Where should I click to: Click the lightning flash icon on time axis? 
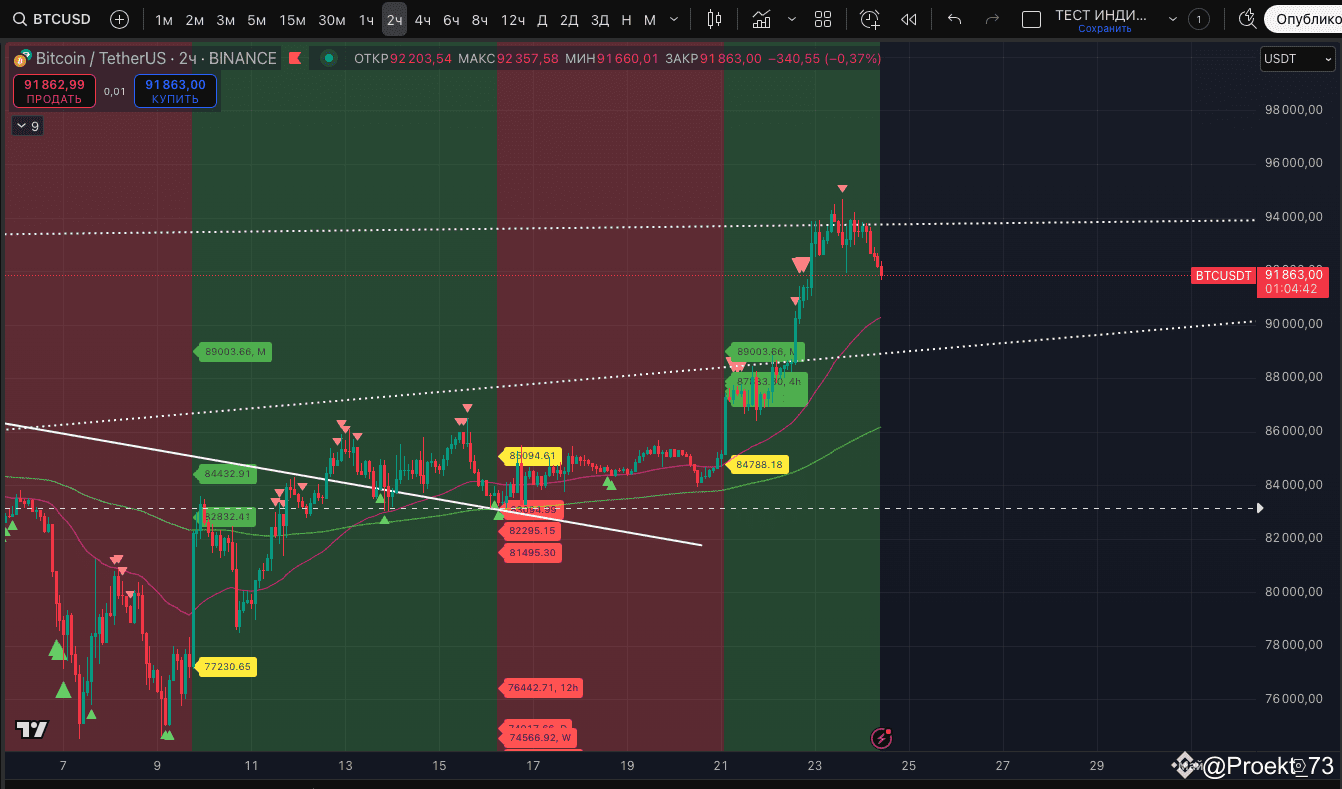tap(882, 739)
